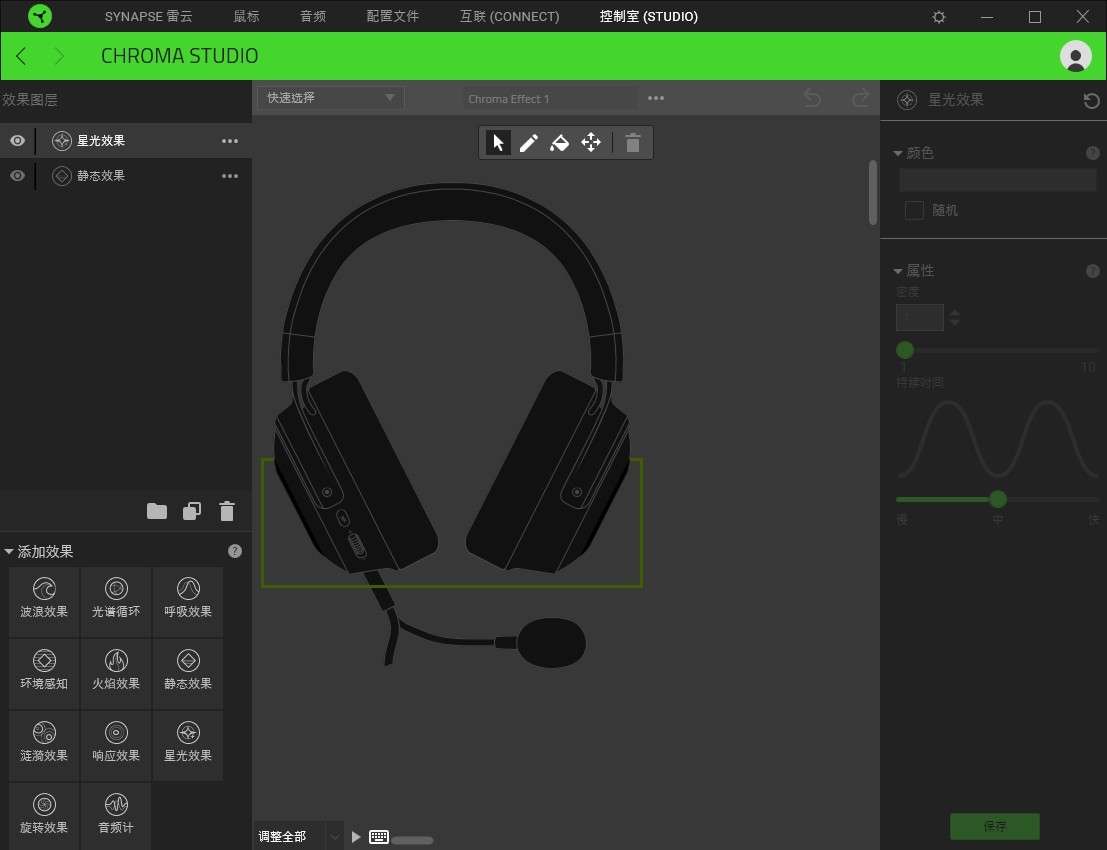
Task: Hide the 星光效果 layer
Action: [18, 140]
